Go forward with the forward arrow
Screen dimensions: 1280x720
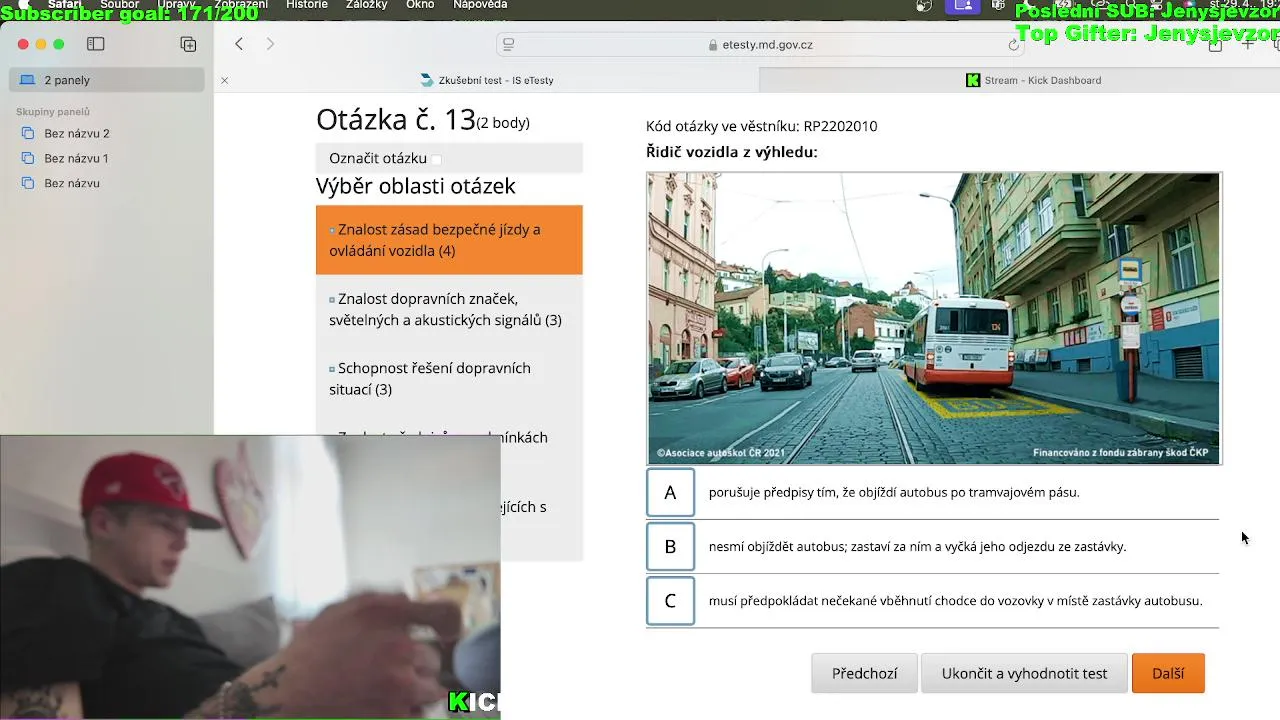coord(270,44)
